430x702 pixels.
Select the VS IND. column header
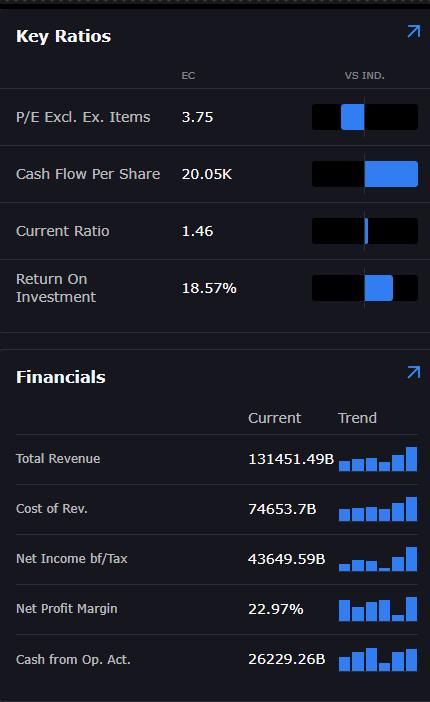365,76
